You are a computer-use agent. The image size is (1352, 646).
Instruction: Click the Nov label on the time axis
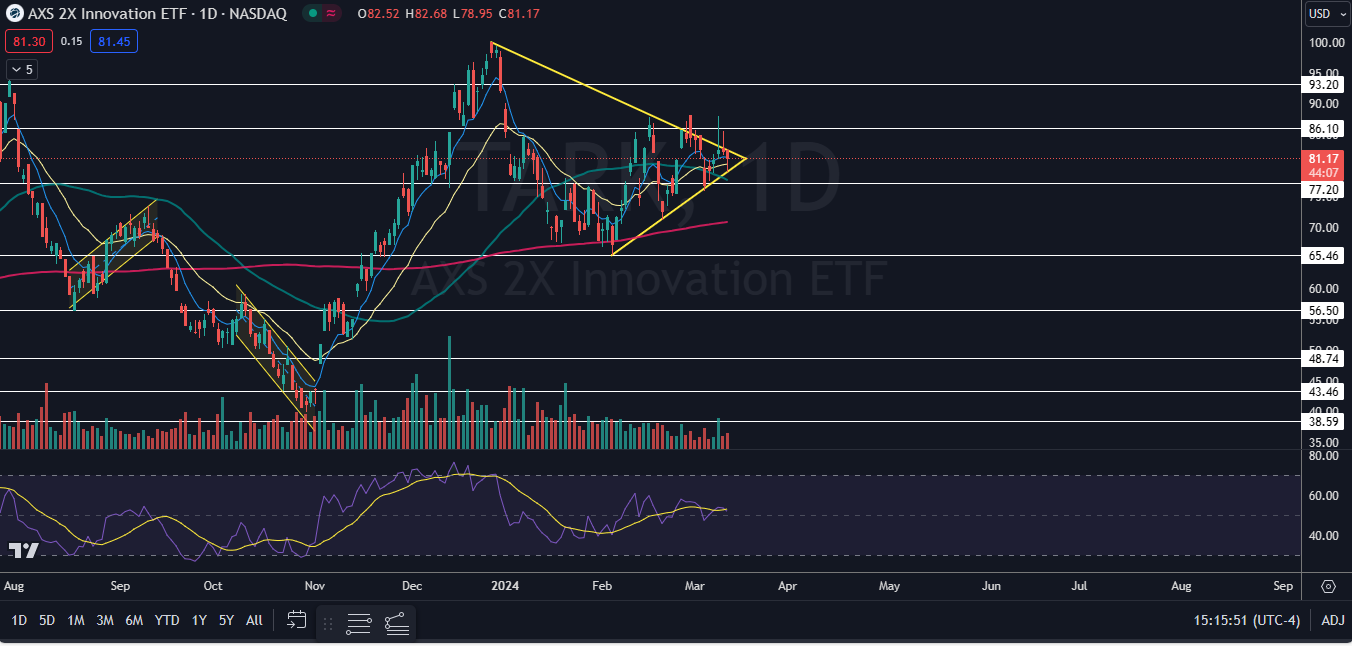(x=314, y=586)
